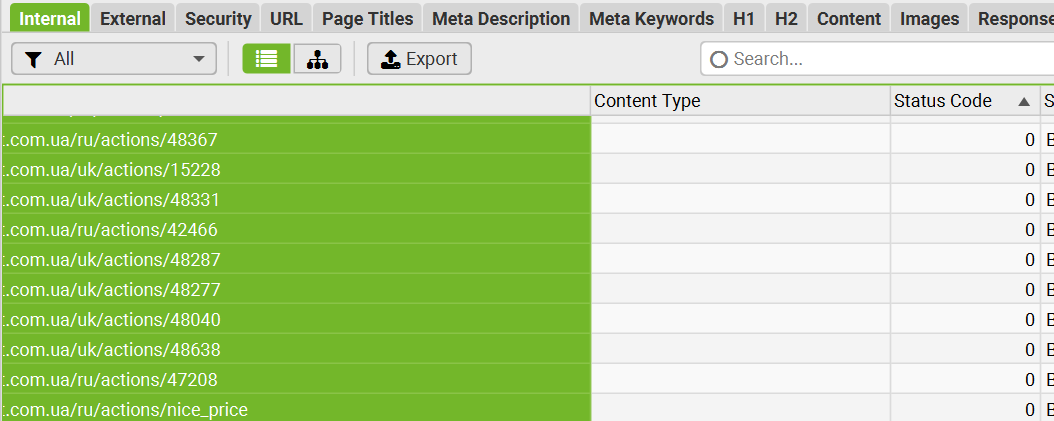Open the All filter dropdown
The height and width of the screenshot is (421, 1054).
pyautogui.click(x=114, y=59)
